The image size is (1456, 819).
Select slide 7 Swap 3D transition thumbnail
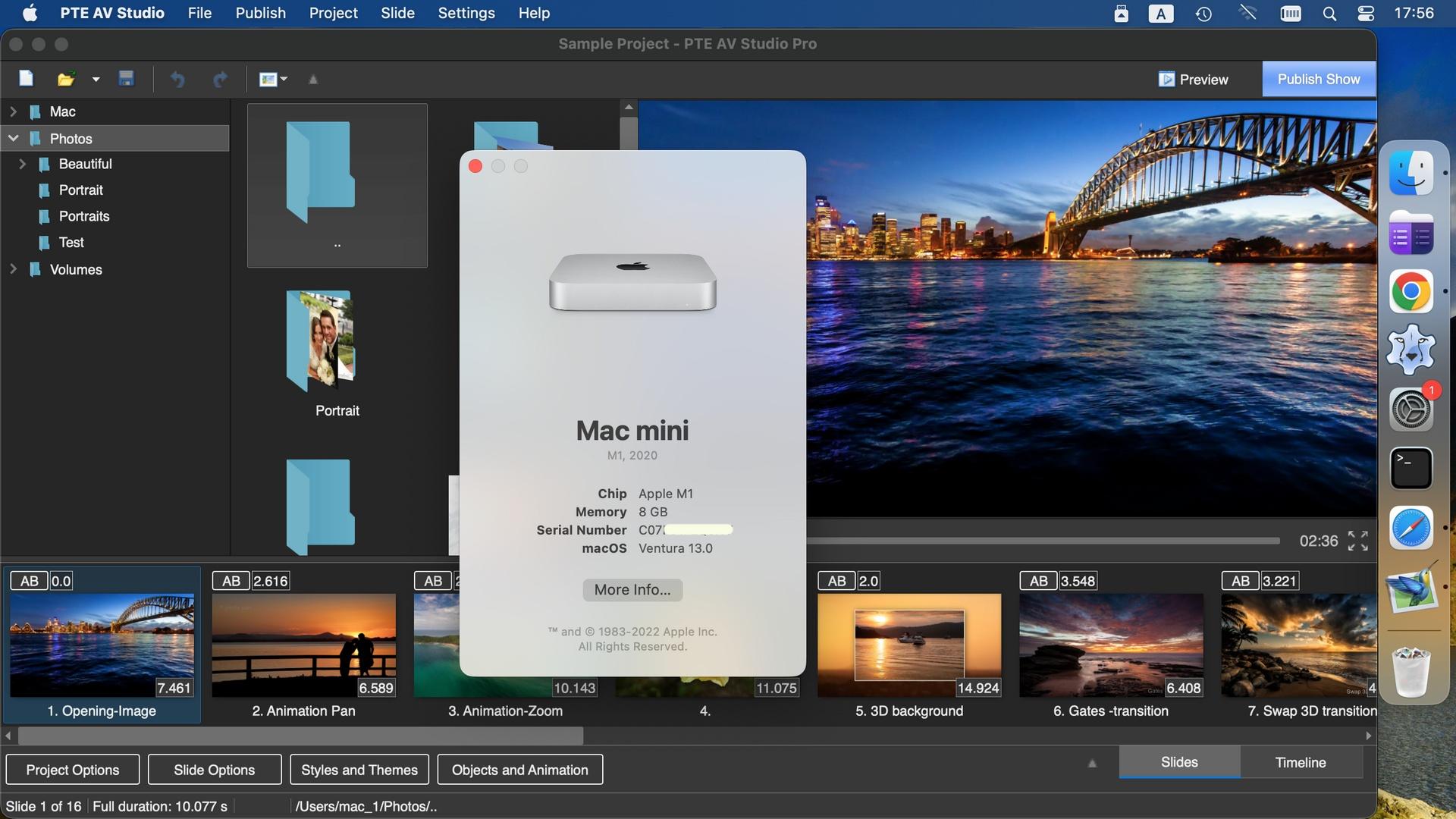tap(1298, 645)
